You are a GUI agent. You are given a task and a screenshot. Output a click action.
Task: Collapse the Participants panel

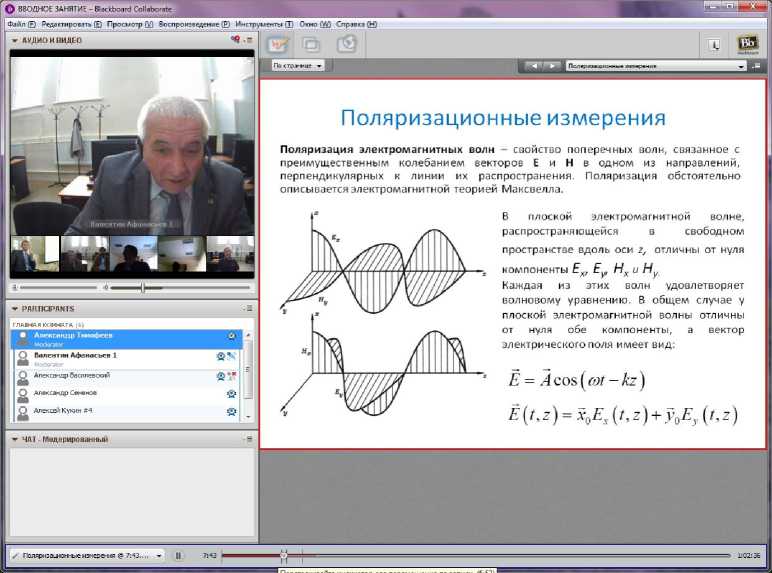point(14,309)
